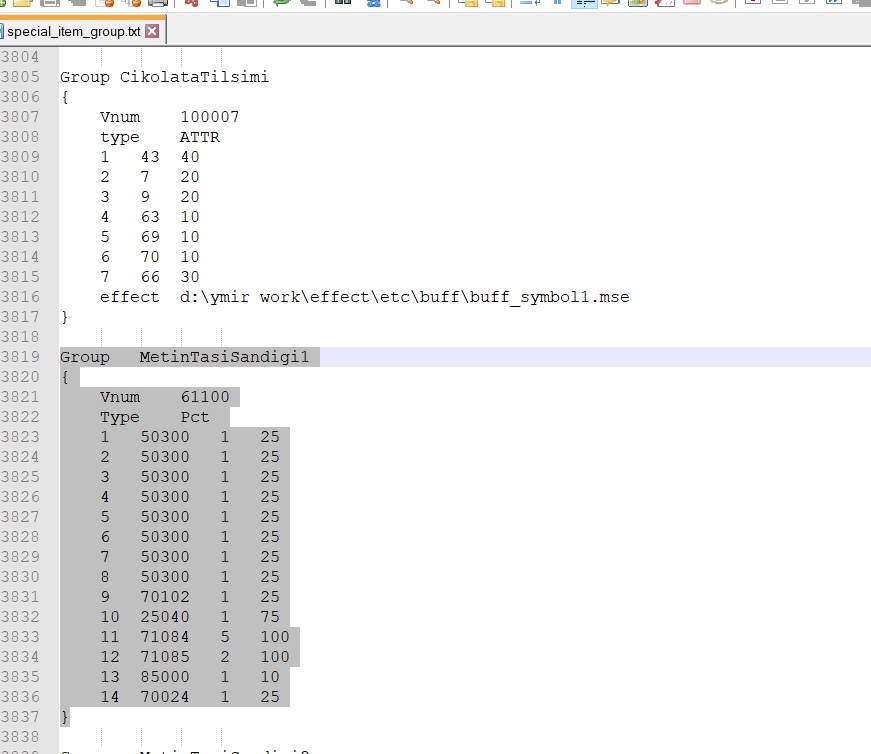
Task: Click the buff_symbol1.mse effect path
Action: click(x=404, y=297)
